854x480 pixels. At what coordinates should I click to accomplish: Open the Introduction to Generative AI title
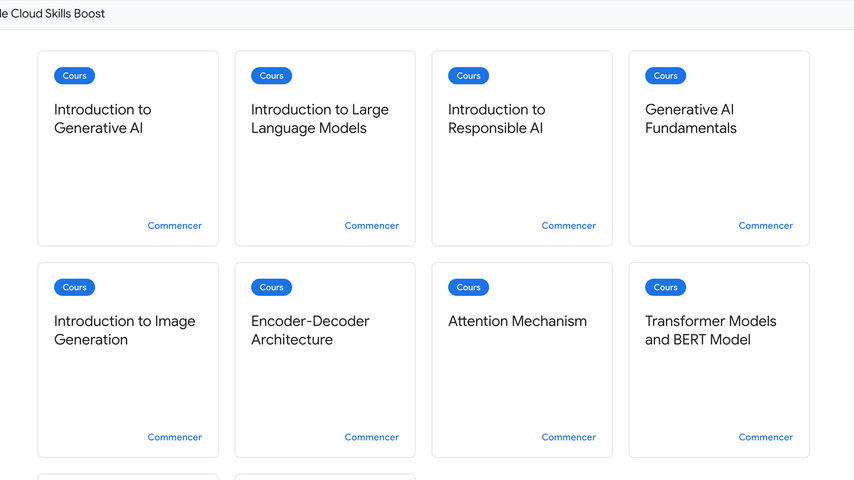[103, 119]
